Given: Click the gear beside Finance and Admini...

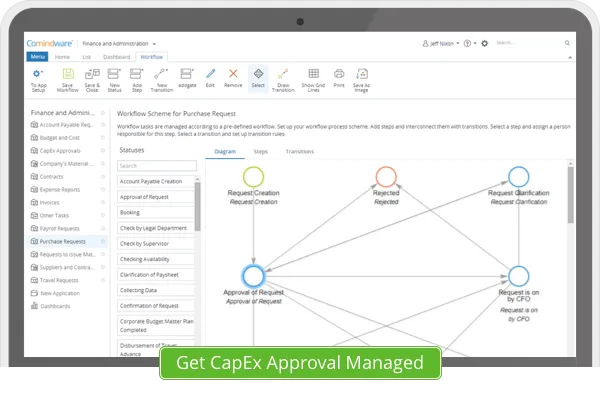Looking at the screenshot, I should pos(103,113).
